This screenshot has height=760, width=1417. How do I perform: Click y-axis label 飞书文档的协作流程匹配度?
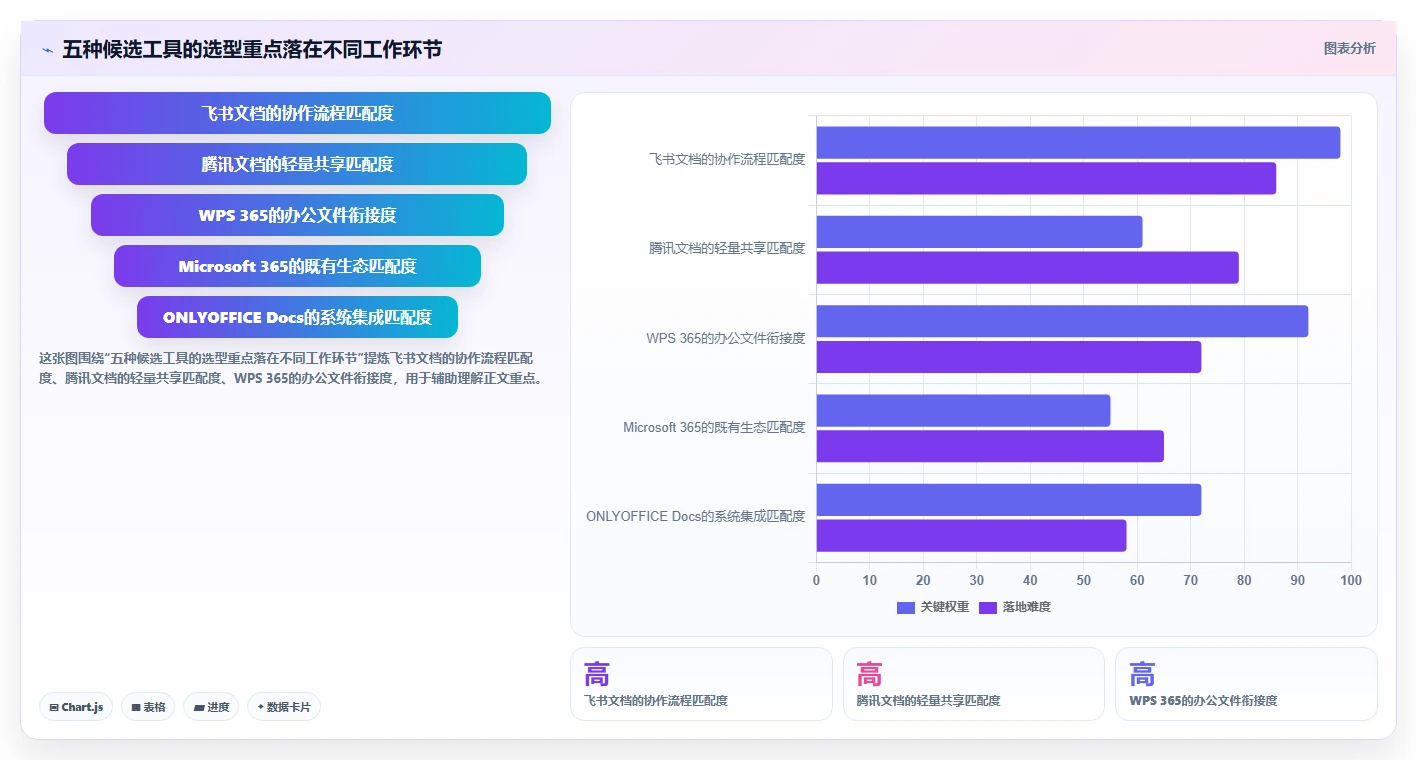(727, 159)
